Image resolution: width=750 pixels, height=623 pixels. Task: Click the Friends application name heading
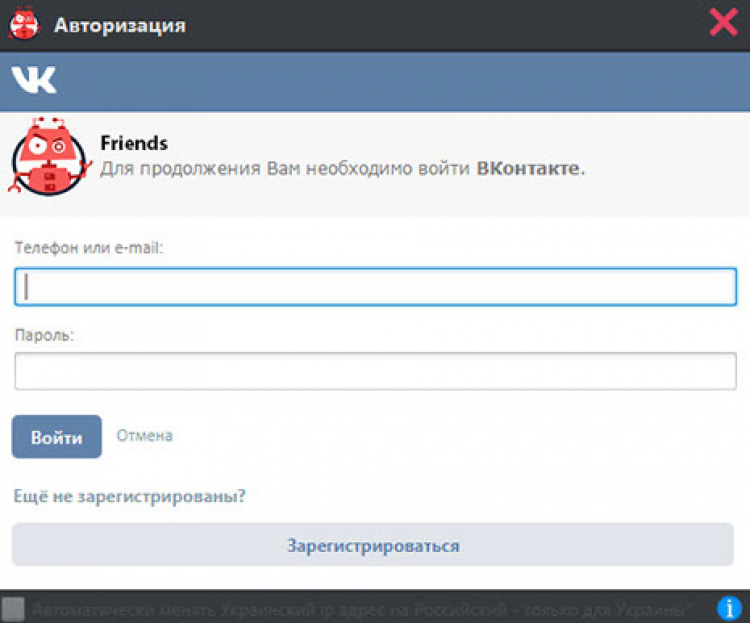tap(134, 143)
